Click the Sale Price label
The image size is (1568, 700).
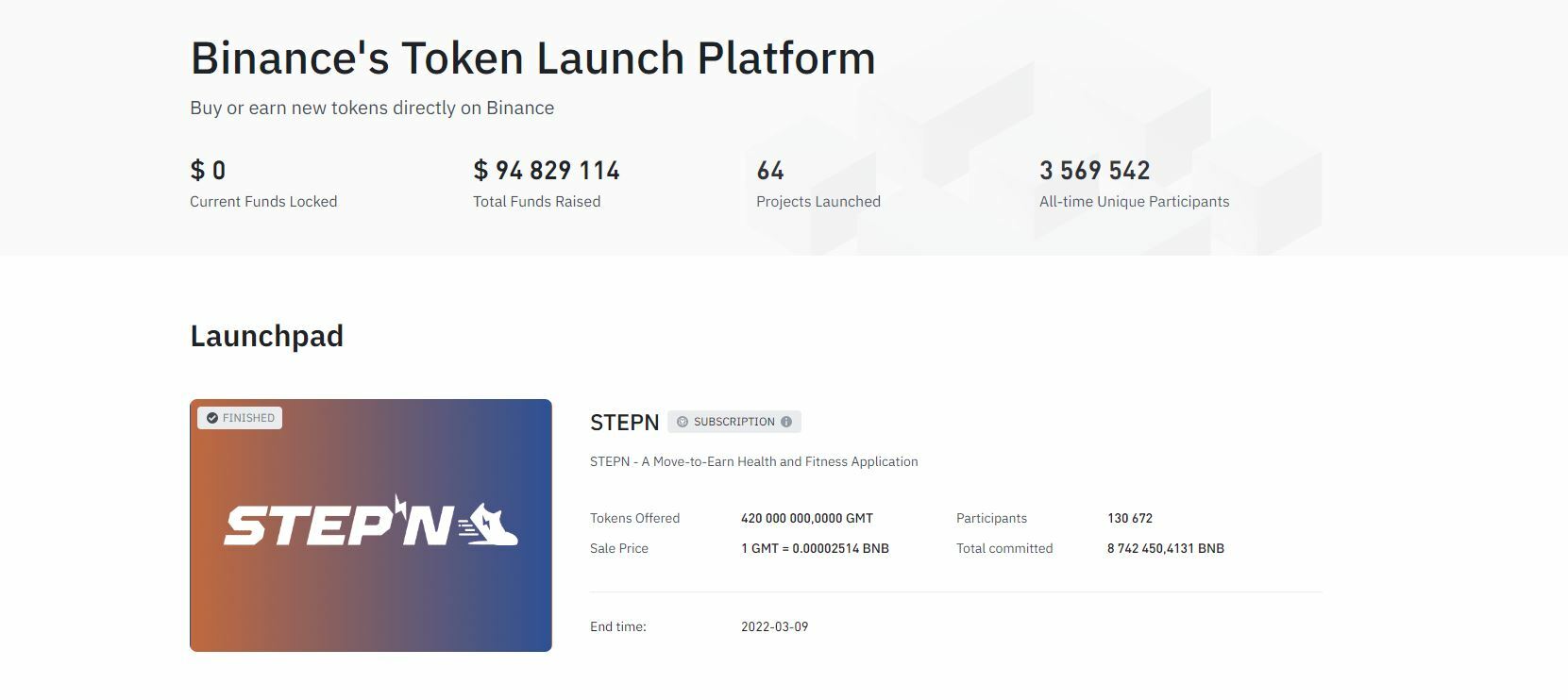[619, 548]
